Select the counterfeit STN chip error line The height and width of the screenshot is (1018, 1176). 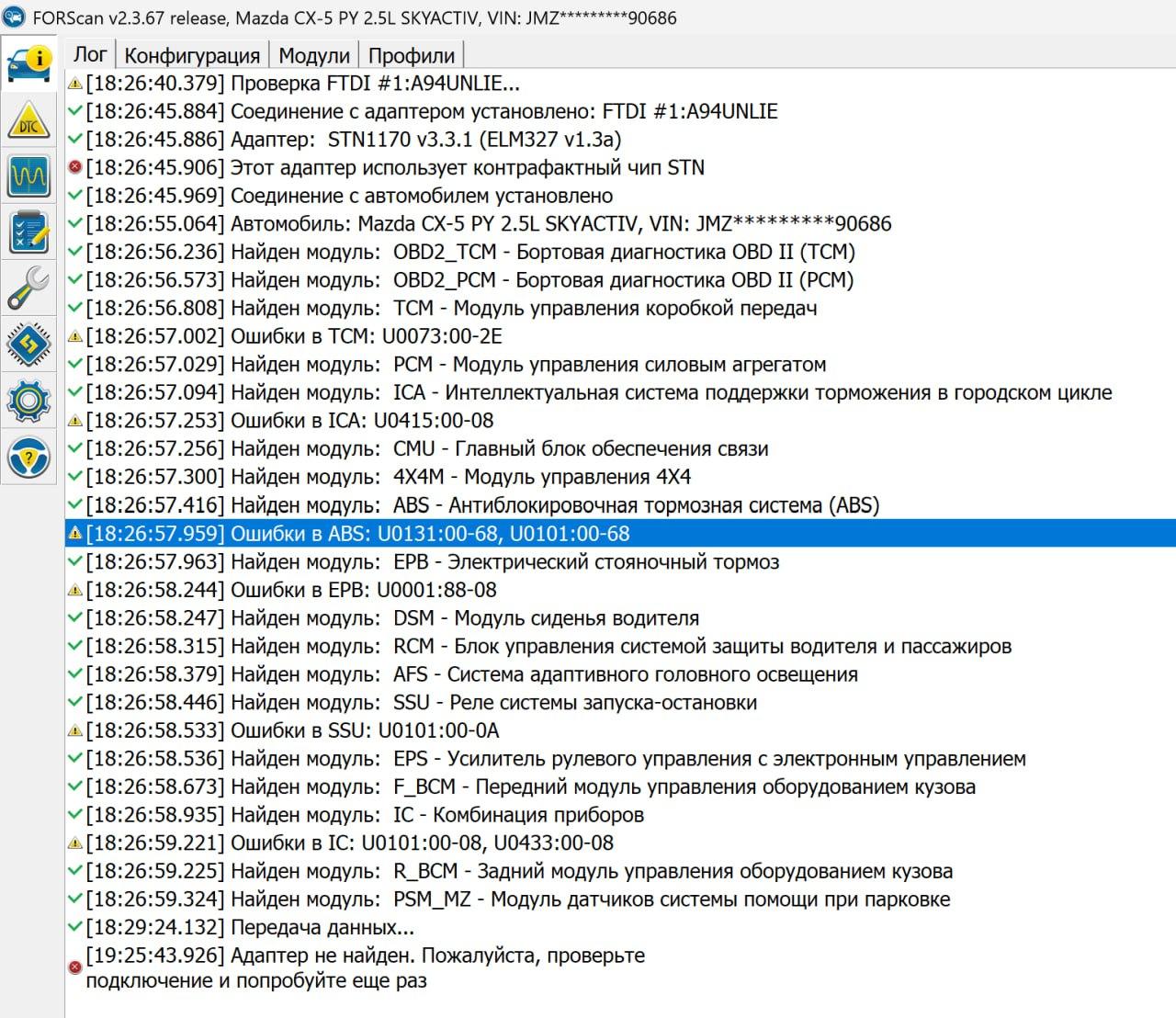tap(395, 167)
